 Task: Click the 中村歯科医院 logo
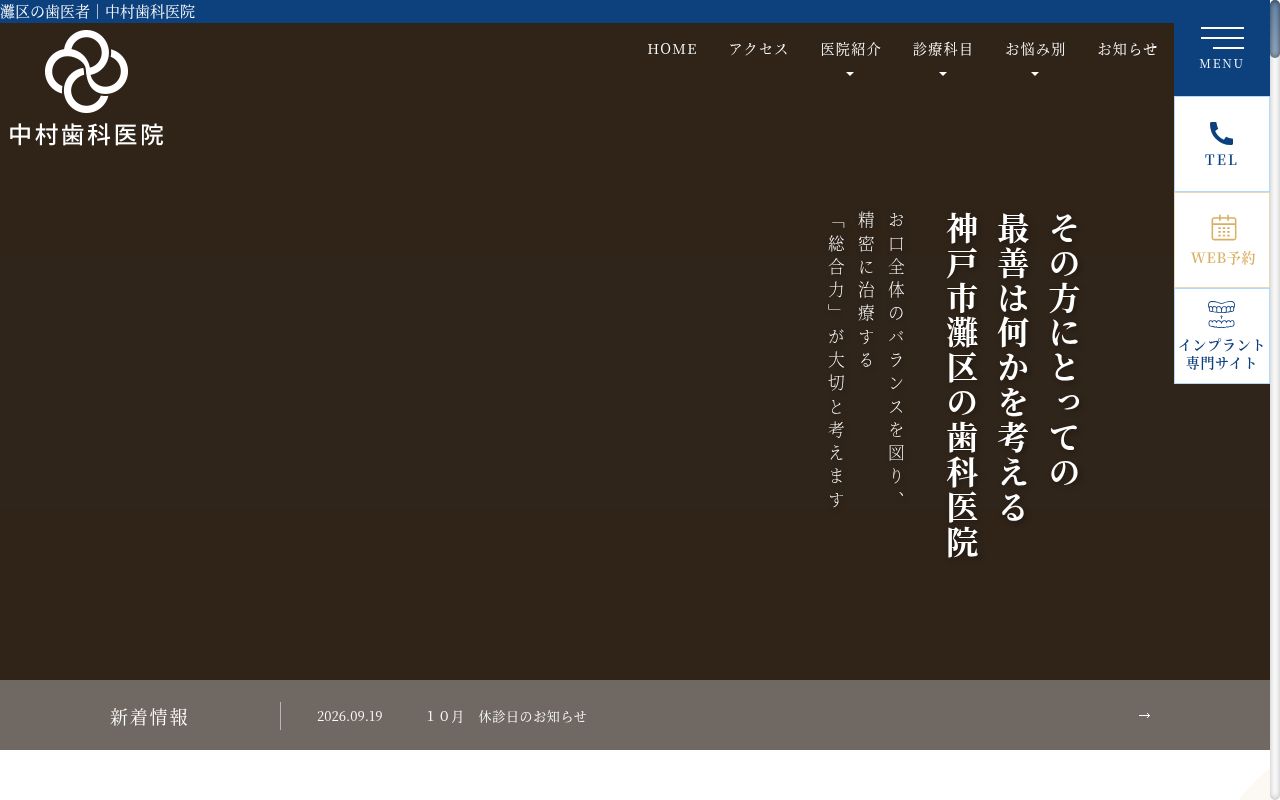point(87,88)
